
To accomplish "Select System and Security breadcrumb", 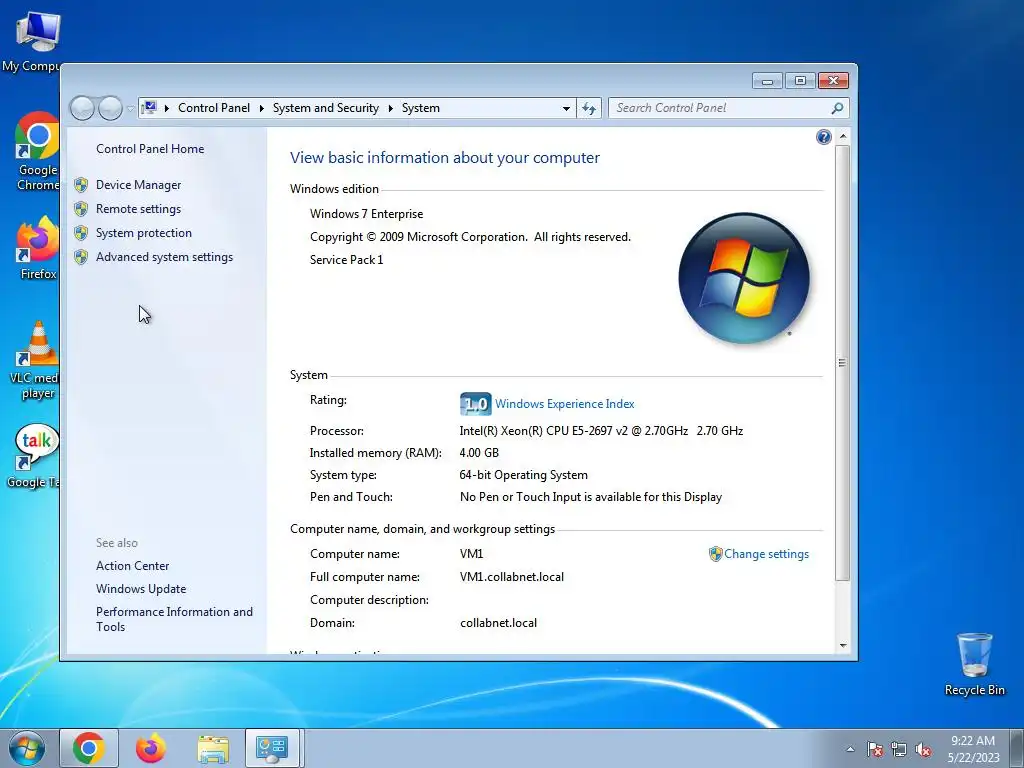I will point(325,108).
